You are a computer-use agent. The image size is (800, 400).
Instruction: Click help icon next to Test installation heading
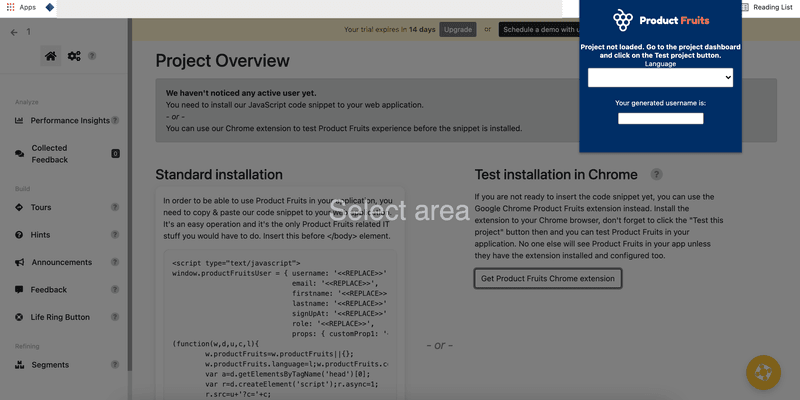pos(657,174)
